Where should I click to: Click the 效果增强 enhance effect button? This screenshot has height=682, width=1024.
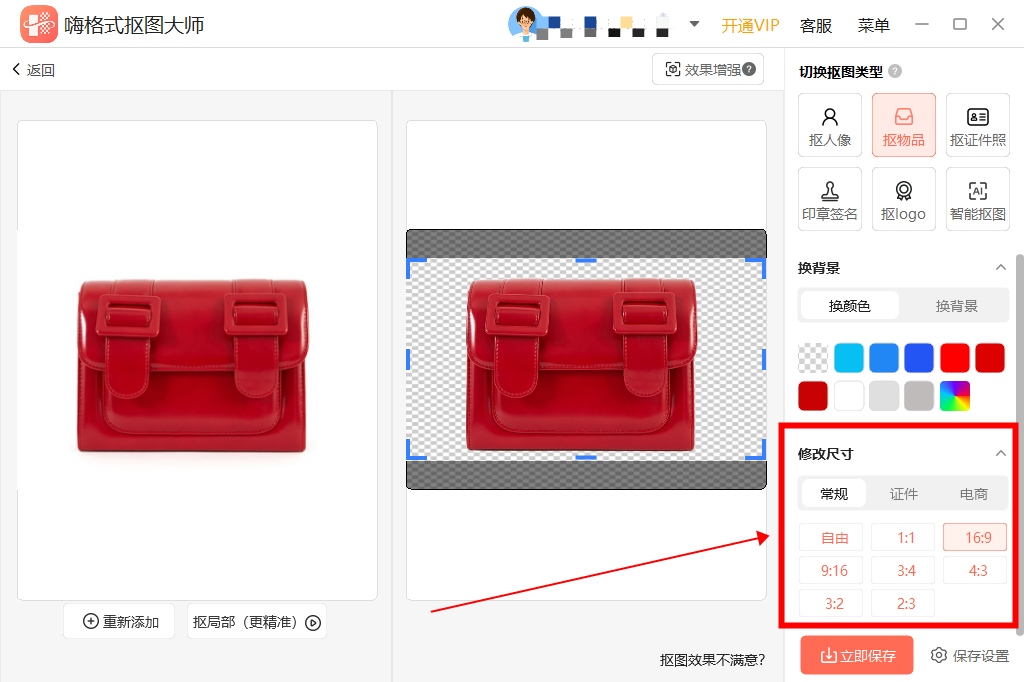click(x=708, y=70)
